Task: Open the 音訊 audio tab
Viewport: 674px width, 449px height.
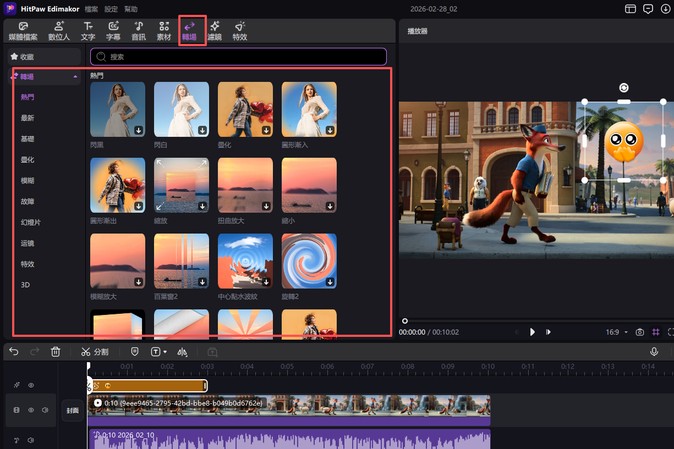Action: 138,31
